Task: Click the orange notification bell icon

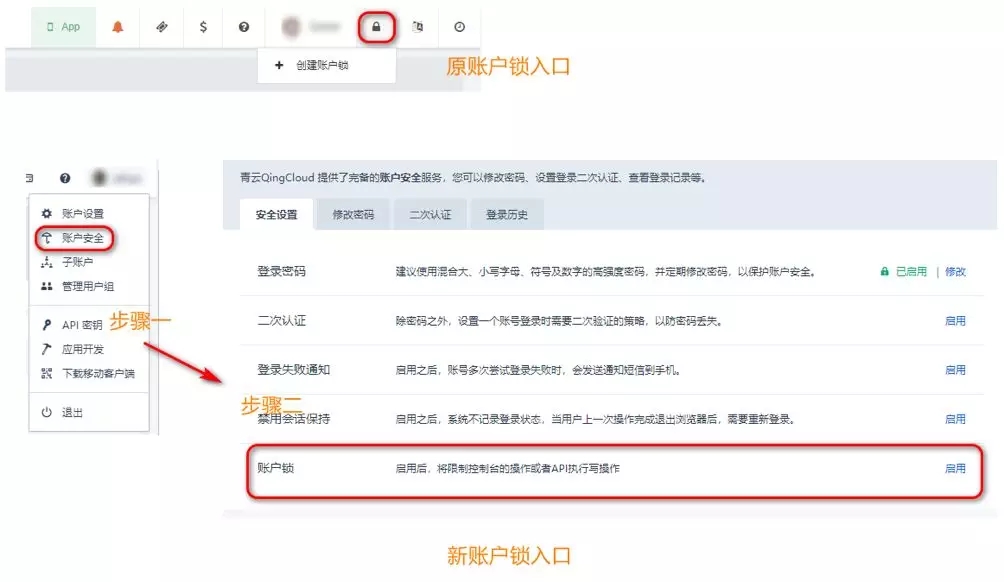Action: (x=118, y=27)
